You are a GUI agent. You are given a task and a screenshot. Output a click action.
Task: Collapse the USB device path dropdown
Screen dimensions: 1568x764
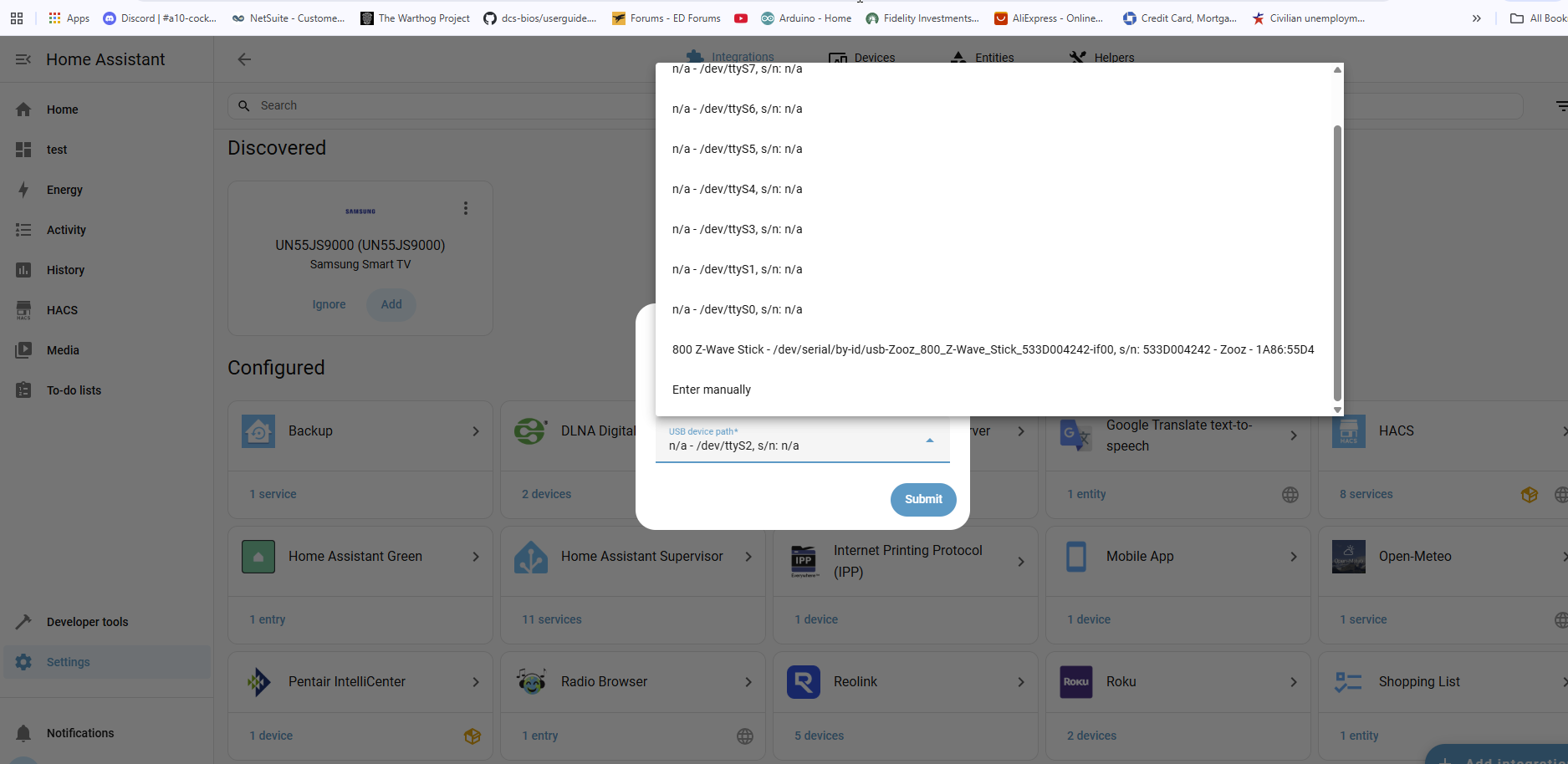930,441
